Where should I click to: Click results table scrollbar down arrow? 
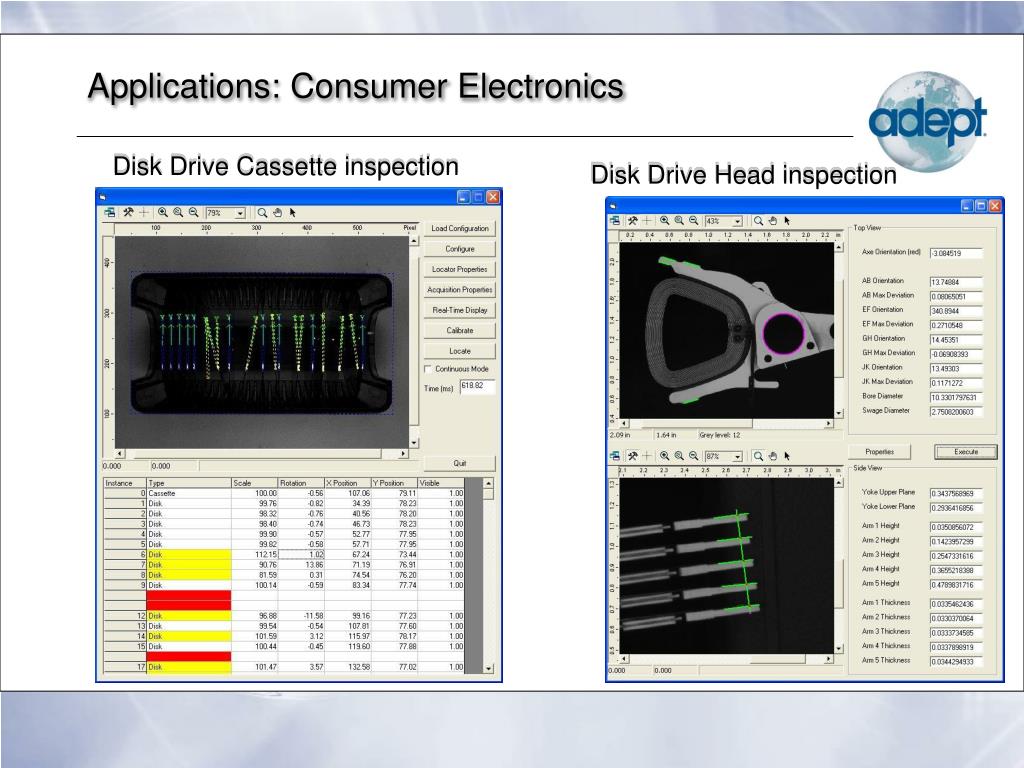coord(488,668)
